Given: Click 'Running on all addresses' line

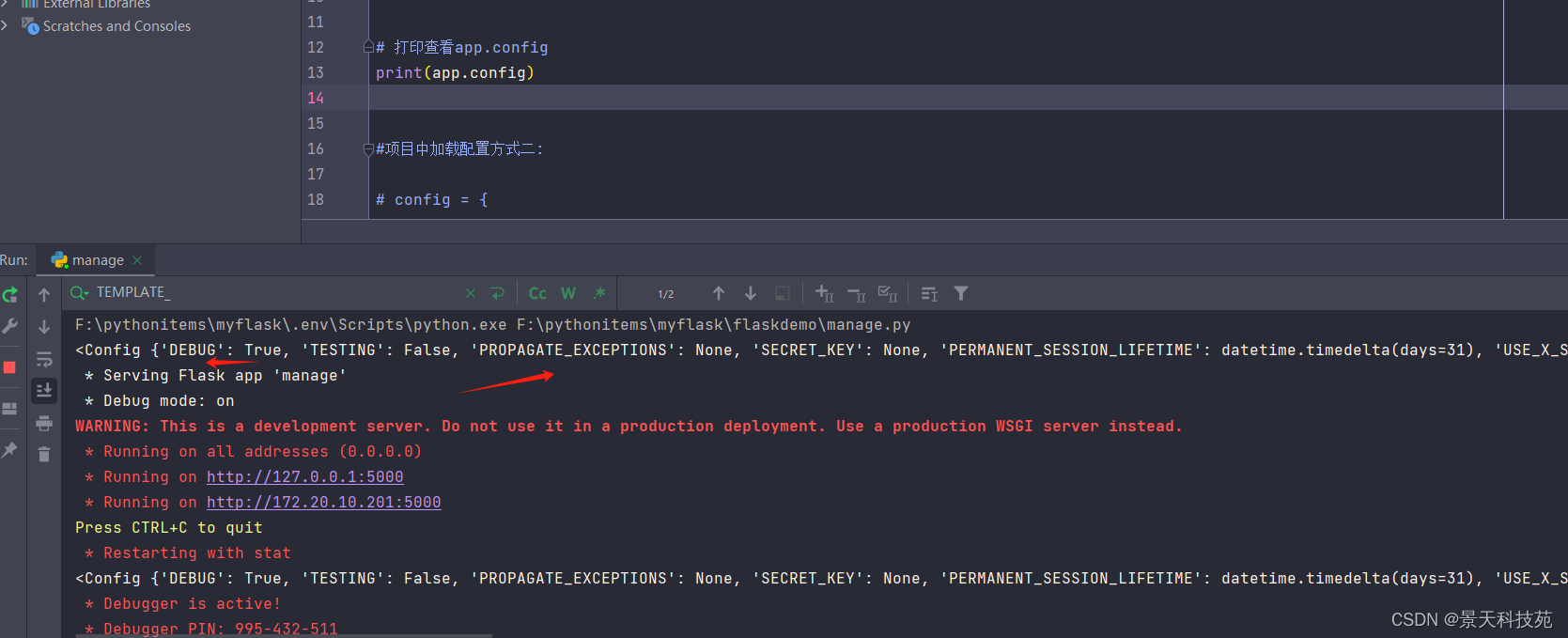Looking at the screenshot, I should click(254, 452).
